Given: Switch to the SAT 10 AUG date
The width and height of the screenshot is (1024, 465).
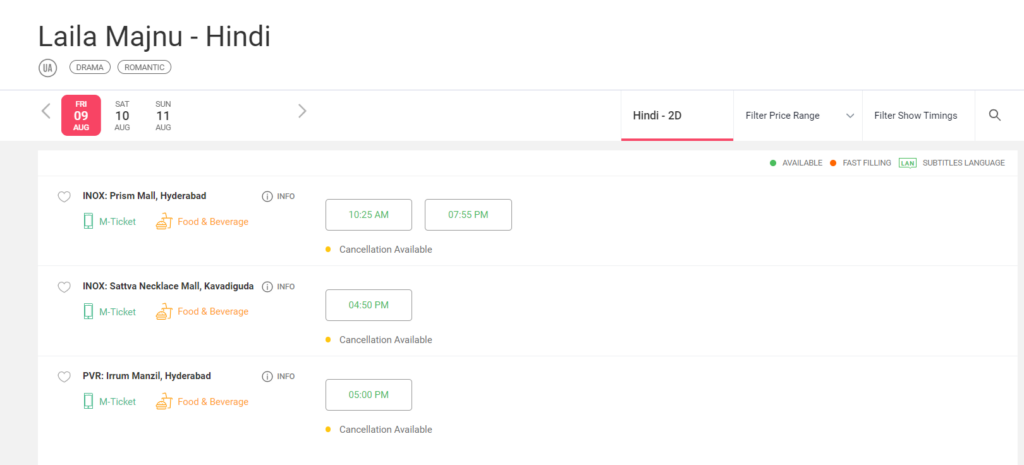Looking at the screenshot, I should tap(122, 116).
